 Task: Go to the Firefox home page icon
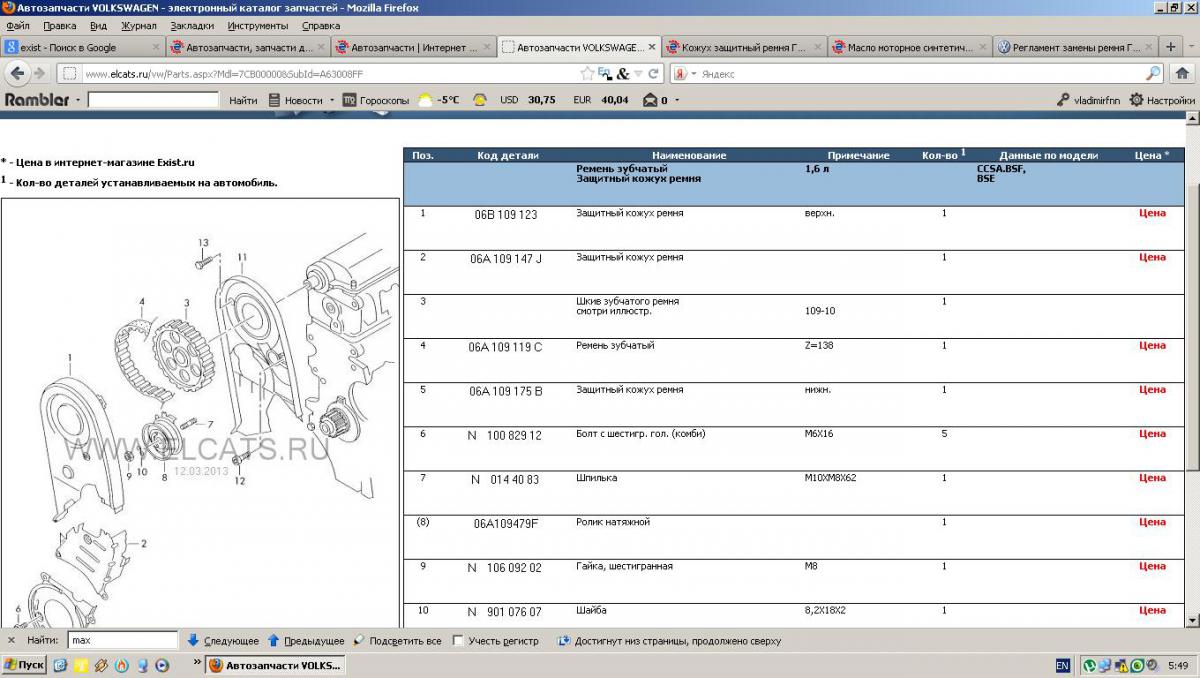pos(1183,73)
